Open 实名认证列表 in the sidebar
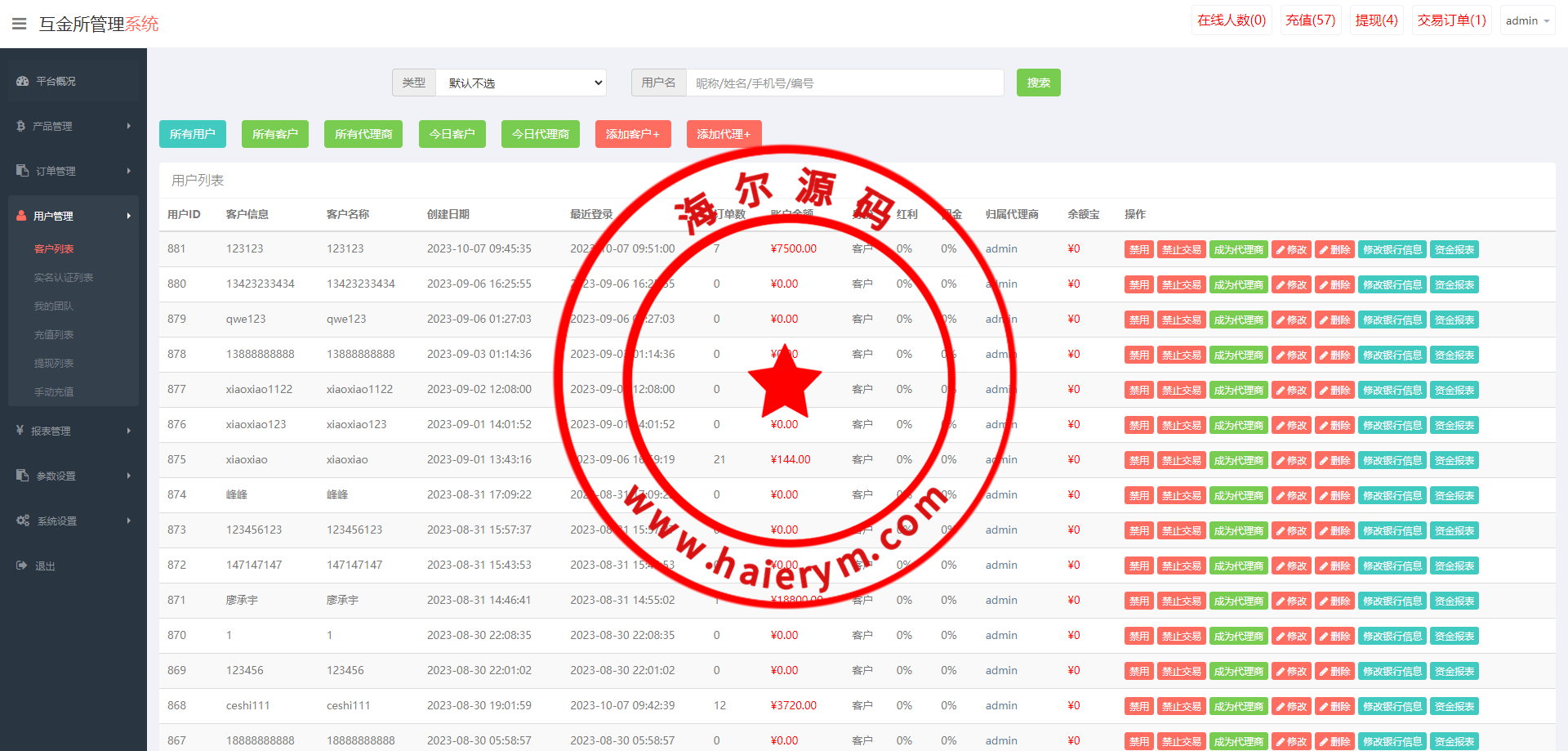 coord(64,278)
